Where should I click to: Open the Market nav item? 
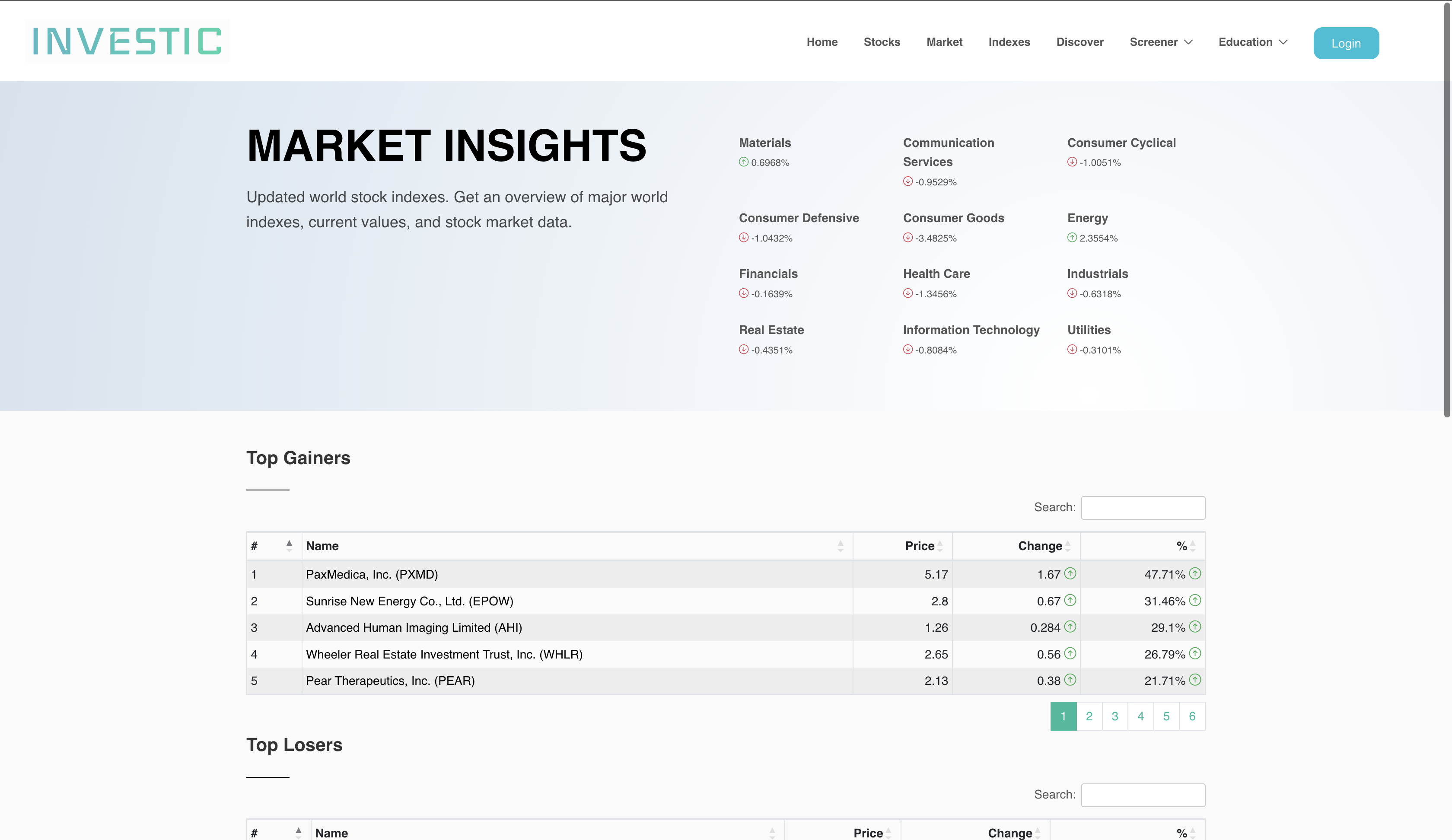point(944,42)
